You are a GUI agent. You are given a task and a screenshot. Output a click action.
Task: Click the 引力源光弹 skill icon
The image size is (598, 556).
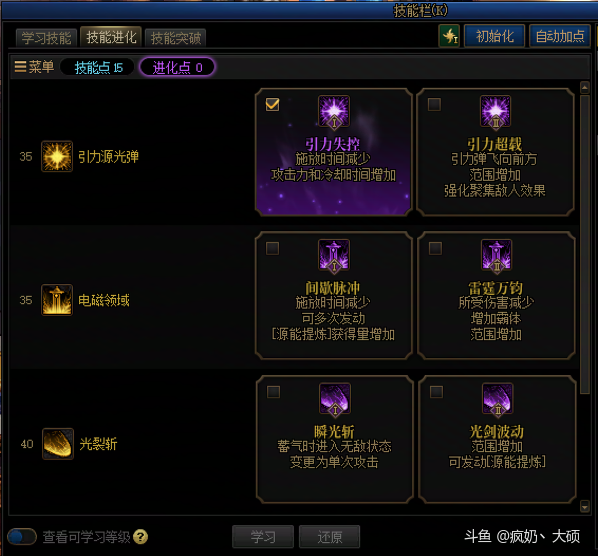pyautogui.click(x=57, y=156)
